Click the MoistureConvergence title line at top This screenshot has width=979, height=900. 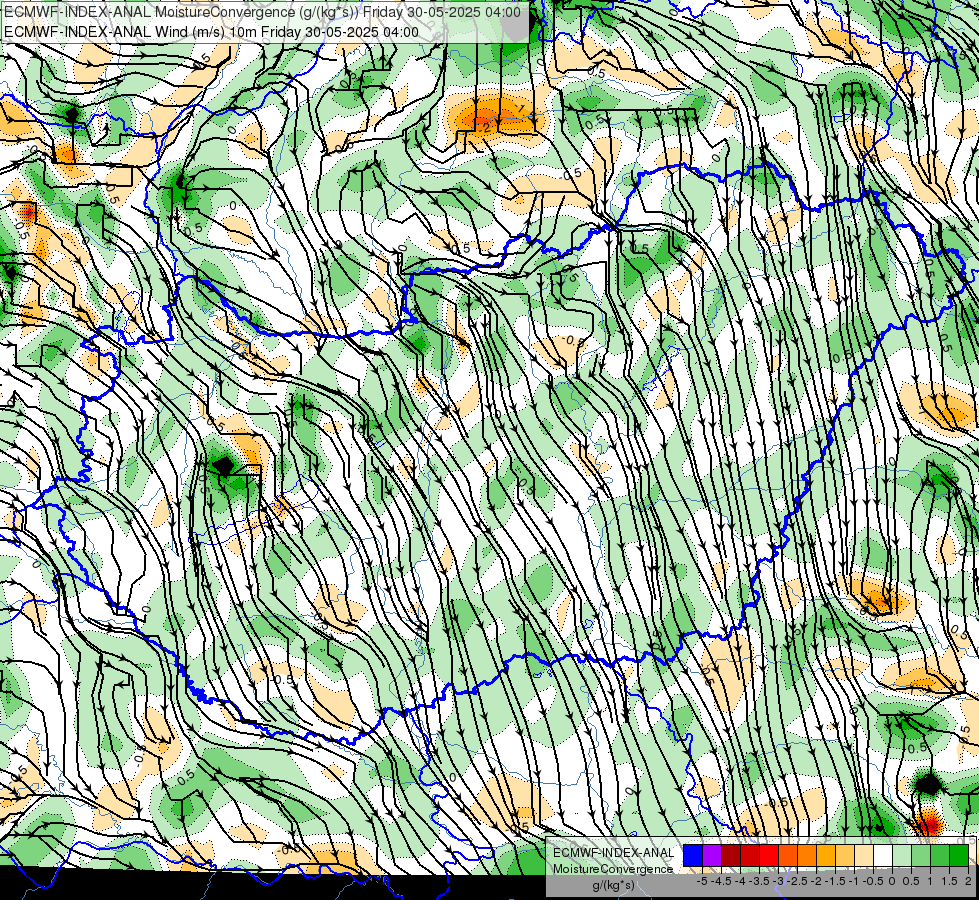pyautogui.click(x=262, y=12)
